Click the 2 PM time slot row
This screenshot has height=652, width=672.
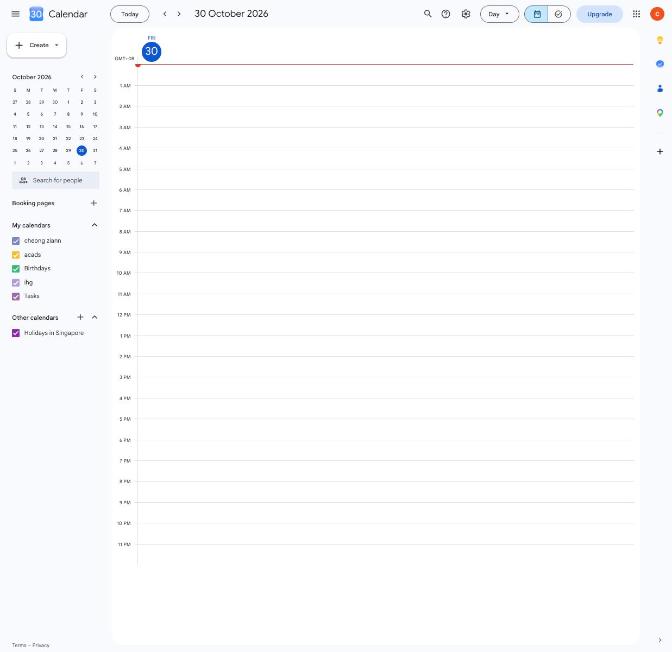(385, 367)
